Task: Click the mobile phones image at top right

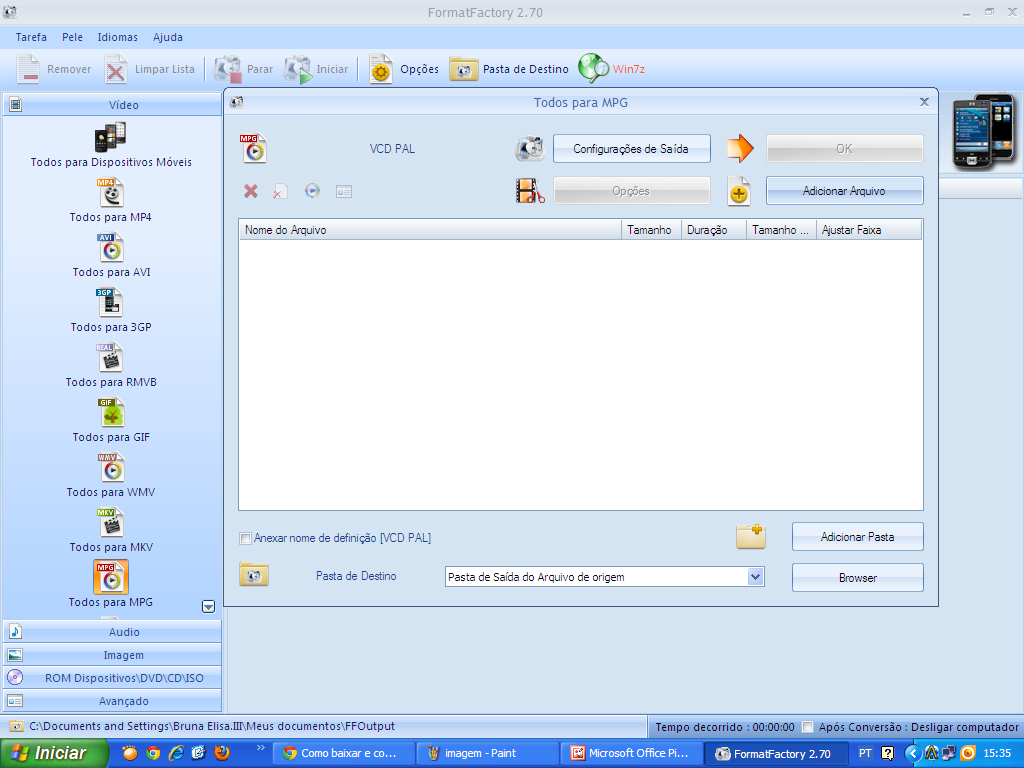Action: coord(983,133)
